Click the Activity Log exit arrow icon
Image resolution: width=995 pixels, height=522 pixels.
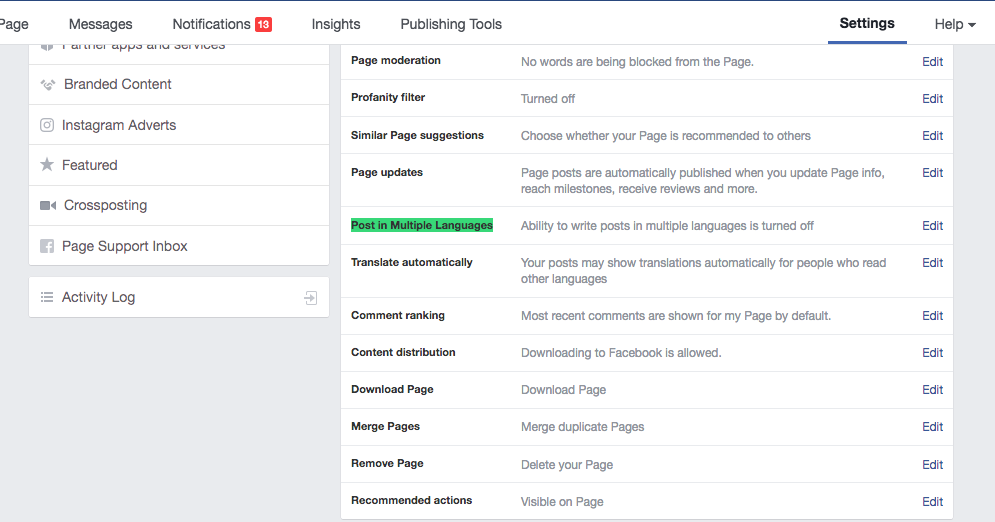(x=310, y=297)
